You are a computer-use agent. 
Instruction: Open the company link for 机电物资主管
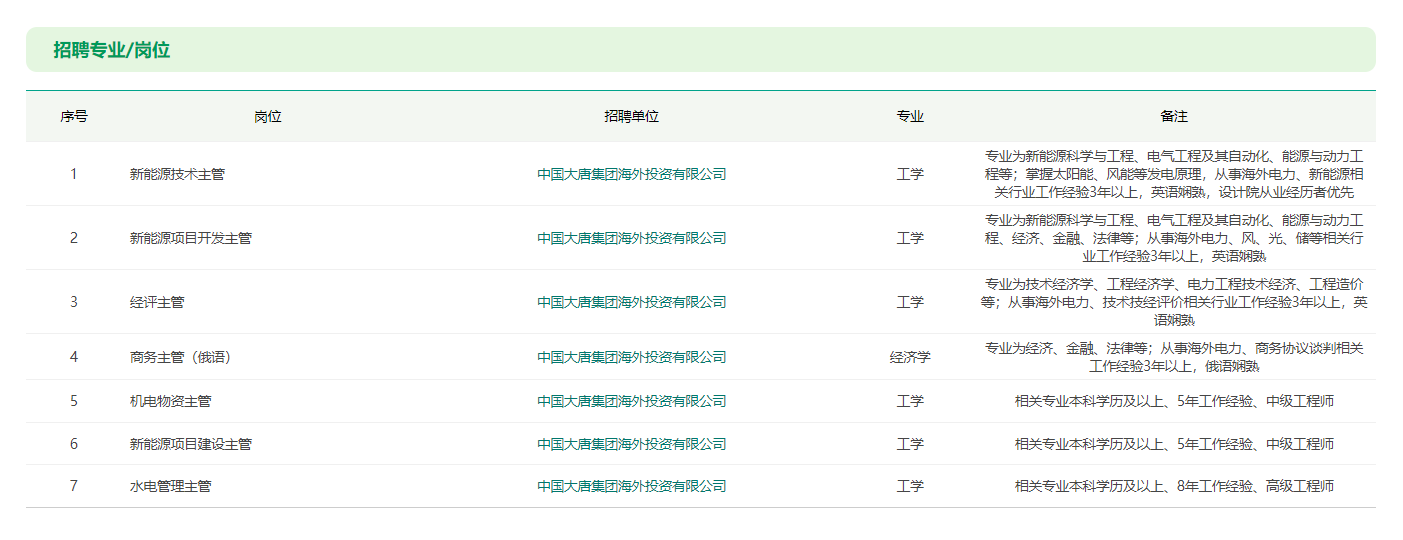631,401
